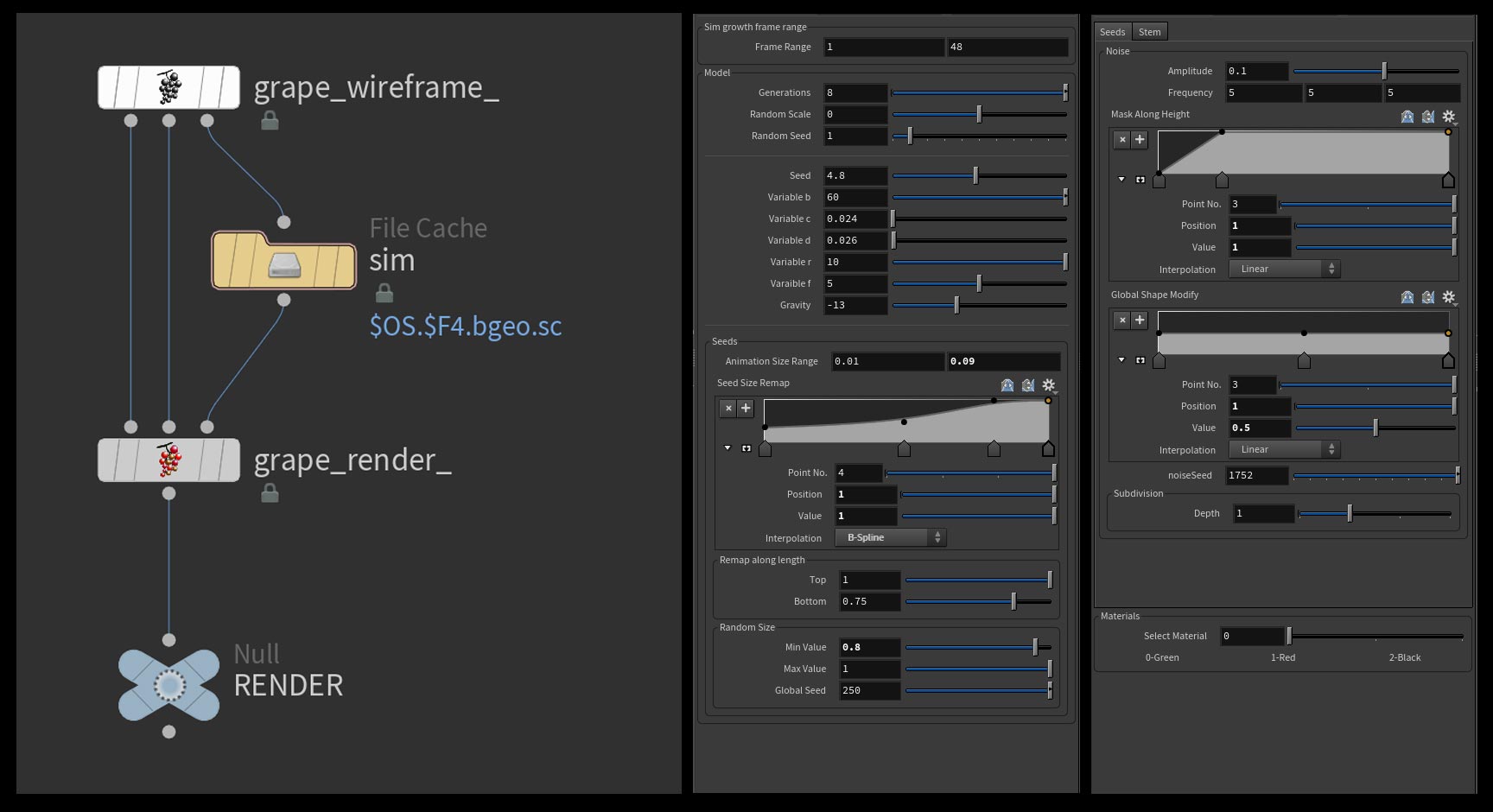Select the grape_render_ node icon

coord(169,460)
